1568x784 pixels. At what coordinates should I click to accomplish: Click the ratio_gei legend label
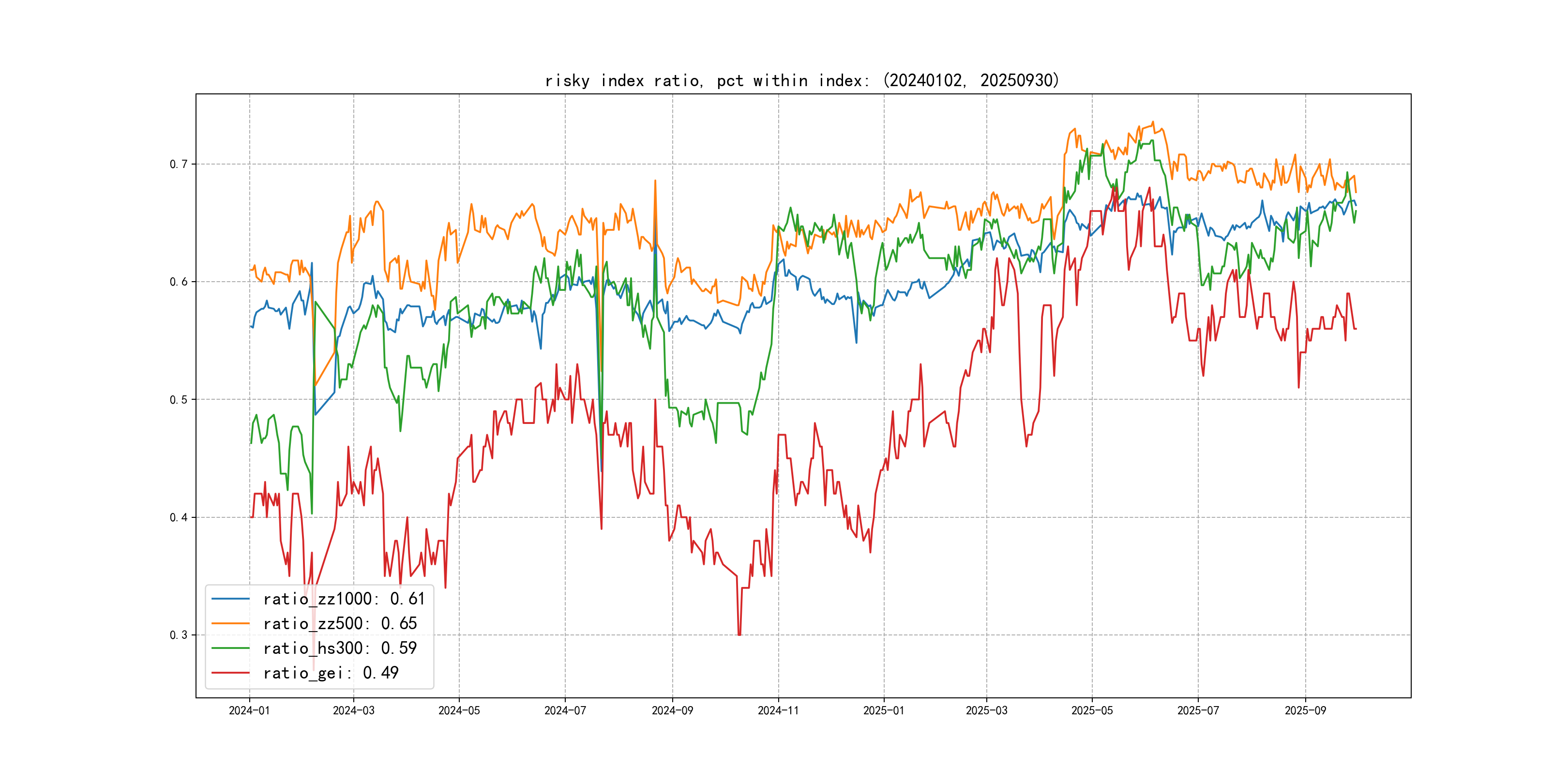(331, 673)
